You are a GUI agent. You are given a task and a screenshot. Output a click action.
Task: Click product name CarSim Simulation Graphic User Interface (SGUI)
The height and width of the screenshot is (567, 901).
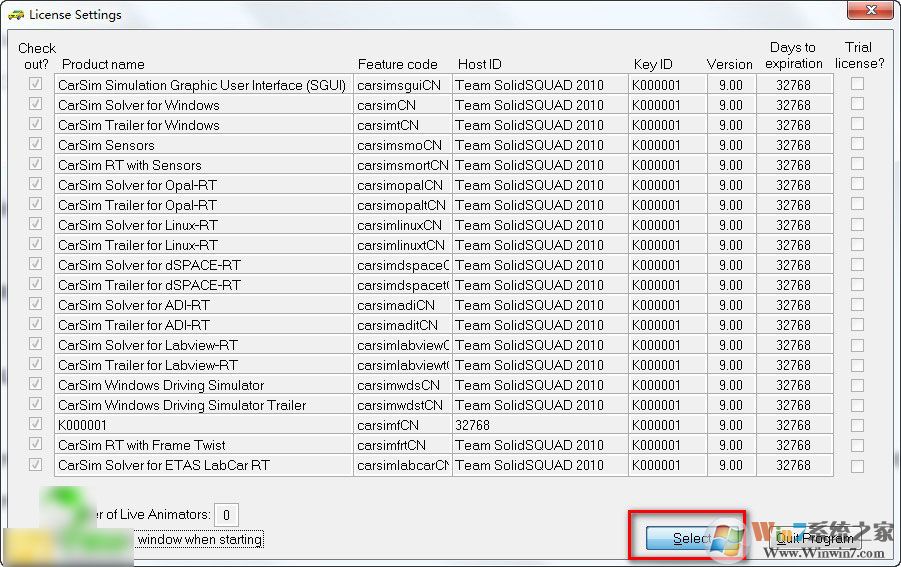pos(202,85)
